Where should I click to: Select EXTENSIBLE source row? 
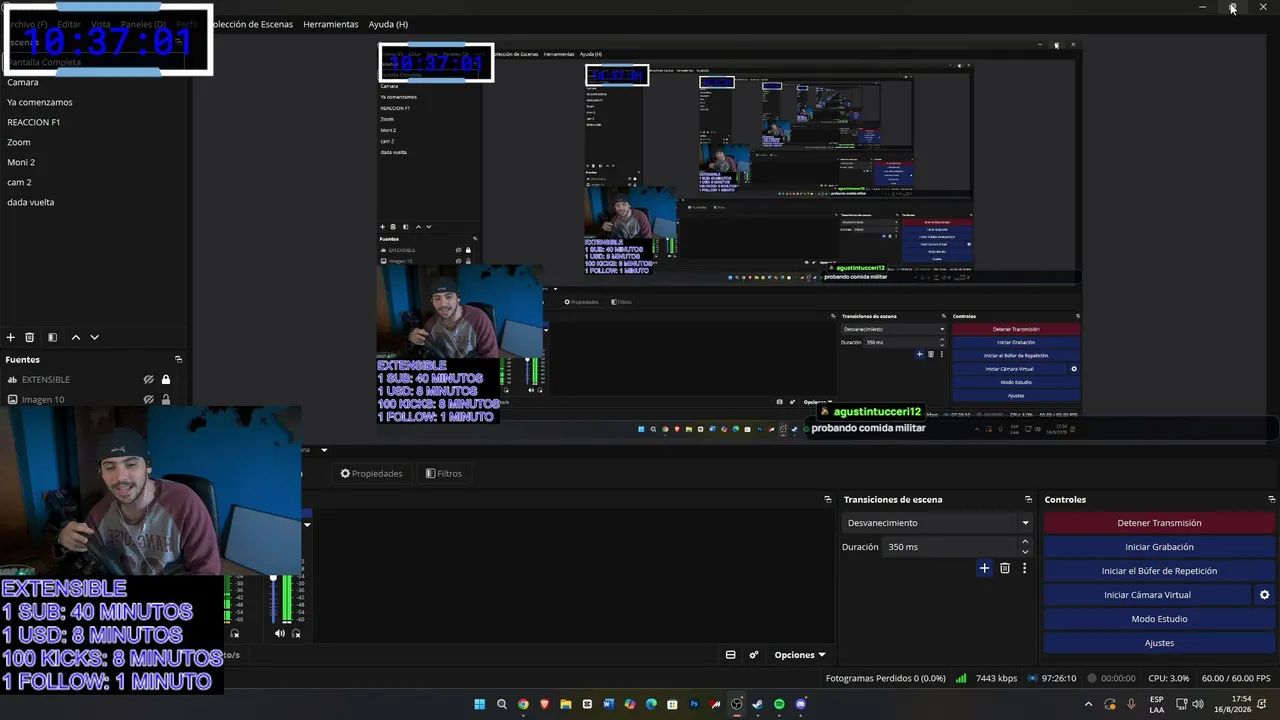click(94, 380)
